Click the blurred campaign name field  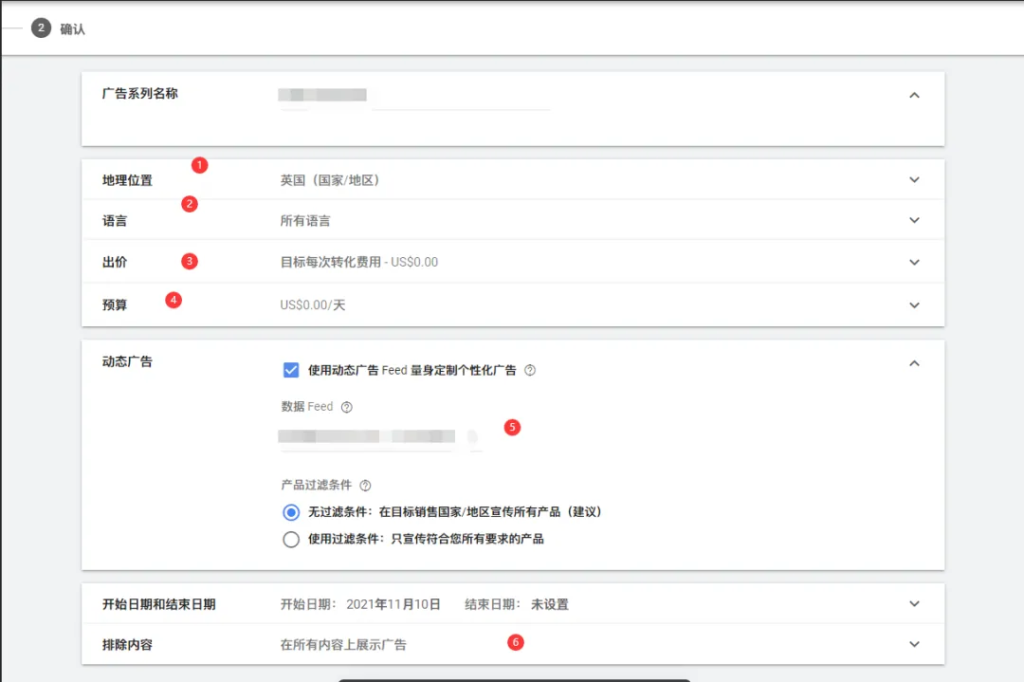tap(414, 96)
